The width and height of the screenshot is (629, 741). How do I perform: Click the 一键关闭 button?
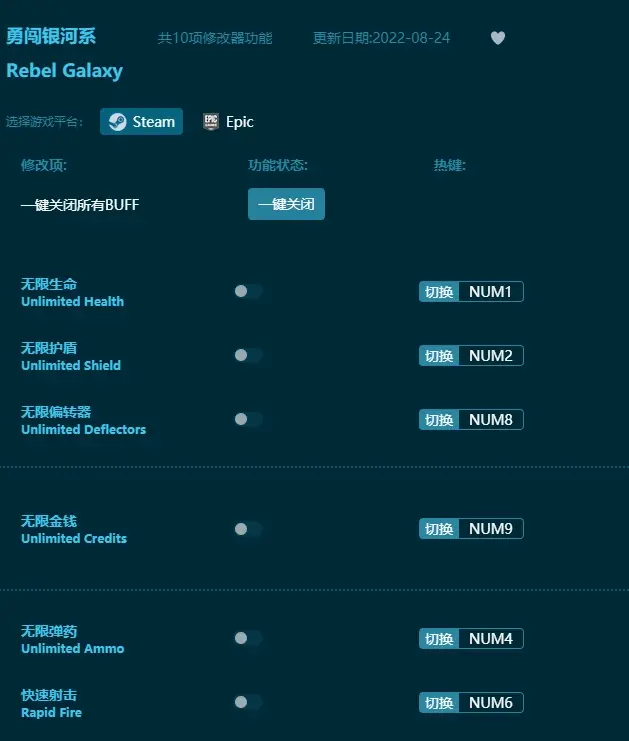pyautogui.click(x=286, y=204)
